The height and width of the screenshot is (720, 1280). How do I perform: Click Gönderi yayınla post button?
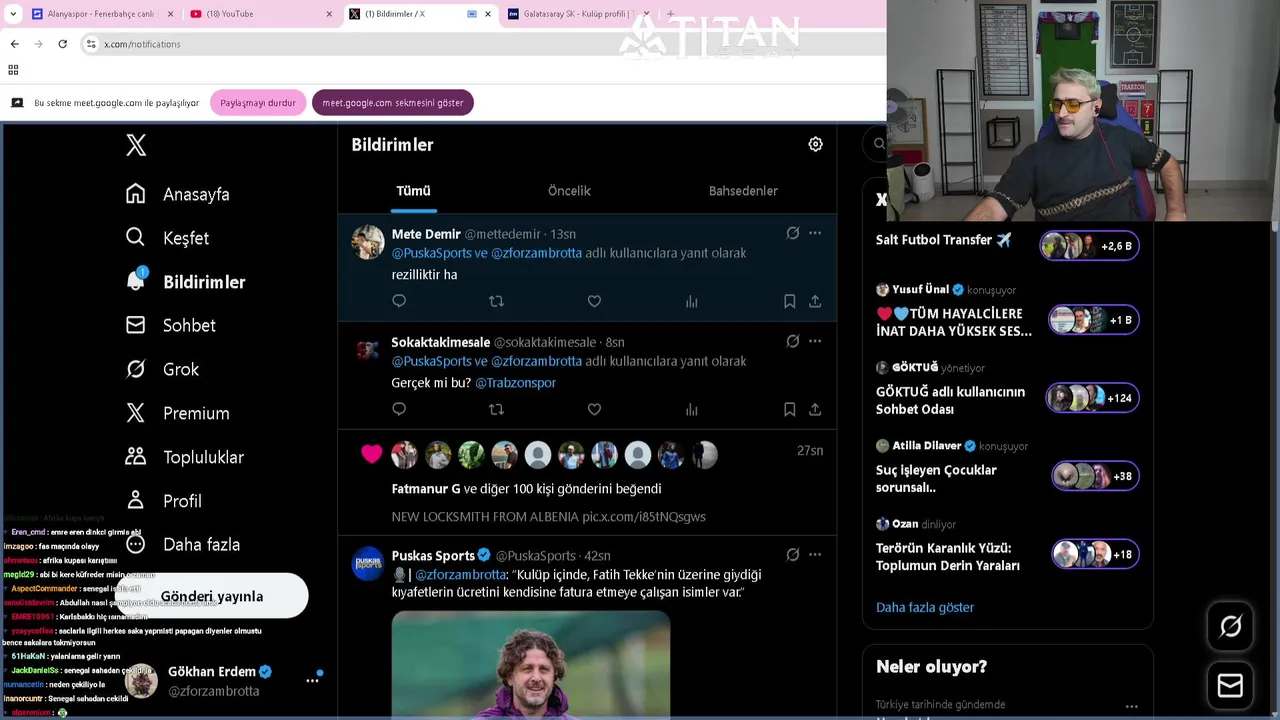pyautogui.click(x=212, y=596)
